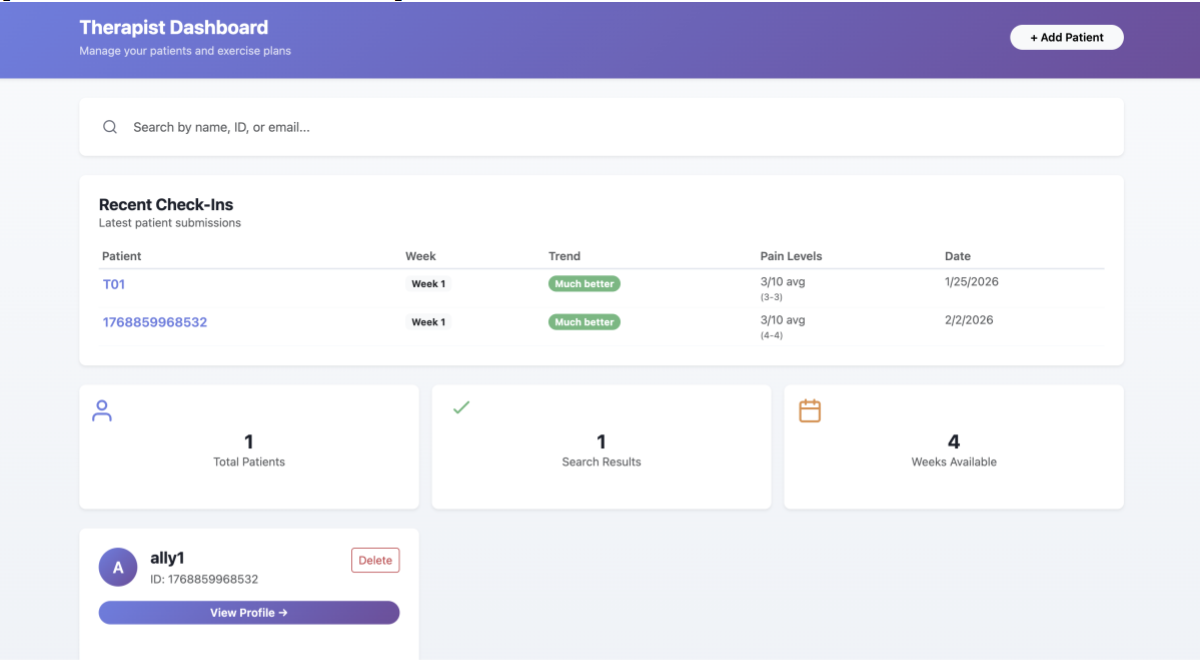The image size is (1202, 666).
Task: Click the Weeks Available calendar icon
Action: click(809, 409)
